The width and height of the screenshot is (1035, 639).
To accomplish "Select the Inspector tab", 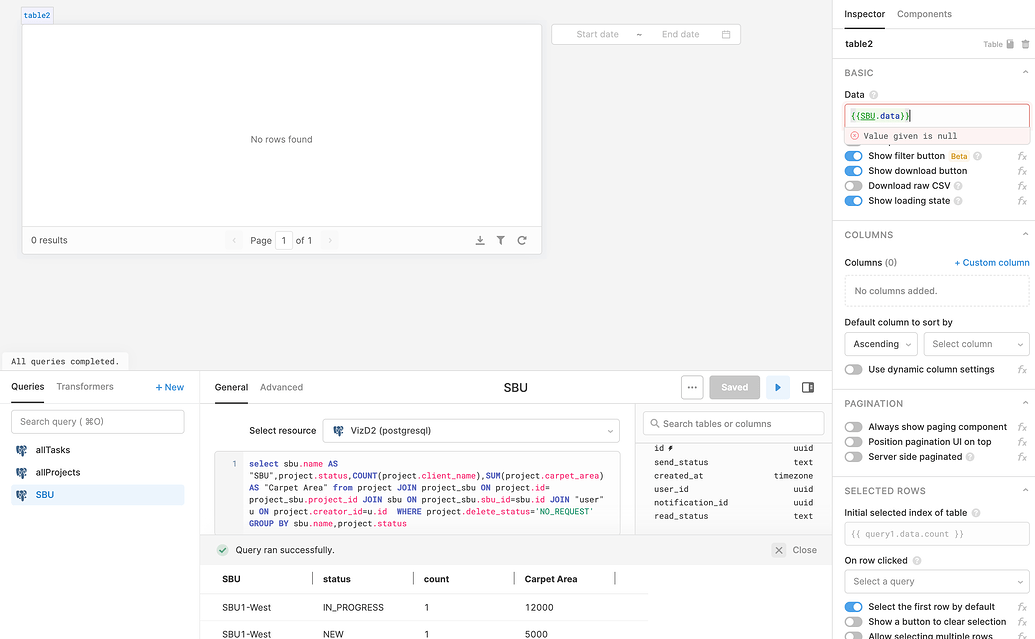I will tap(864, 14).
